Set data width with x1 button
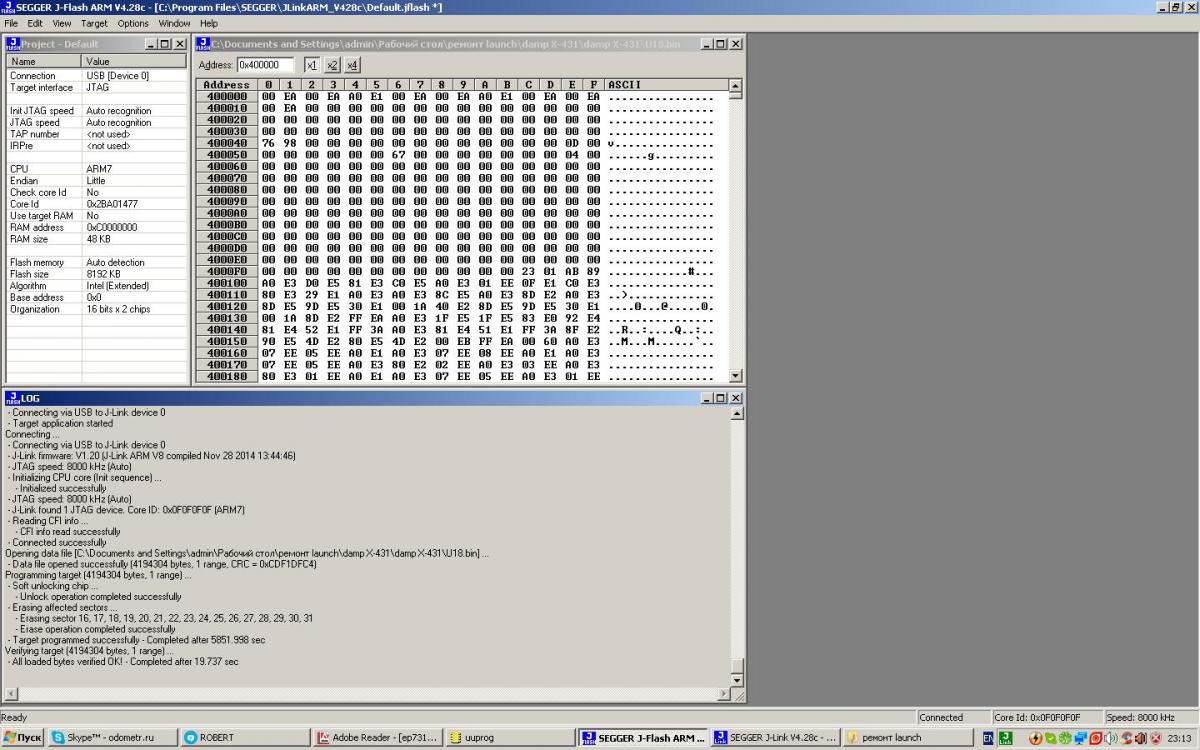This screenshot has width=1200, height=750. point(311,65)
